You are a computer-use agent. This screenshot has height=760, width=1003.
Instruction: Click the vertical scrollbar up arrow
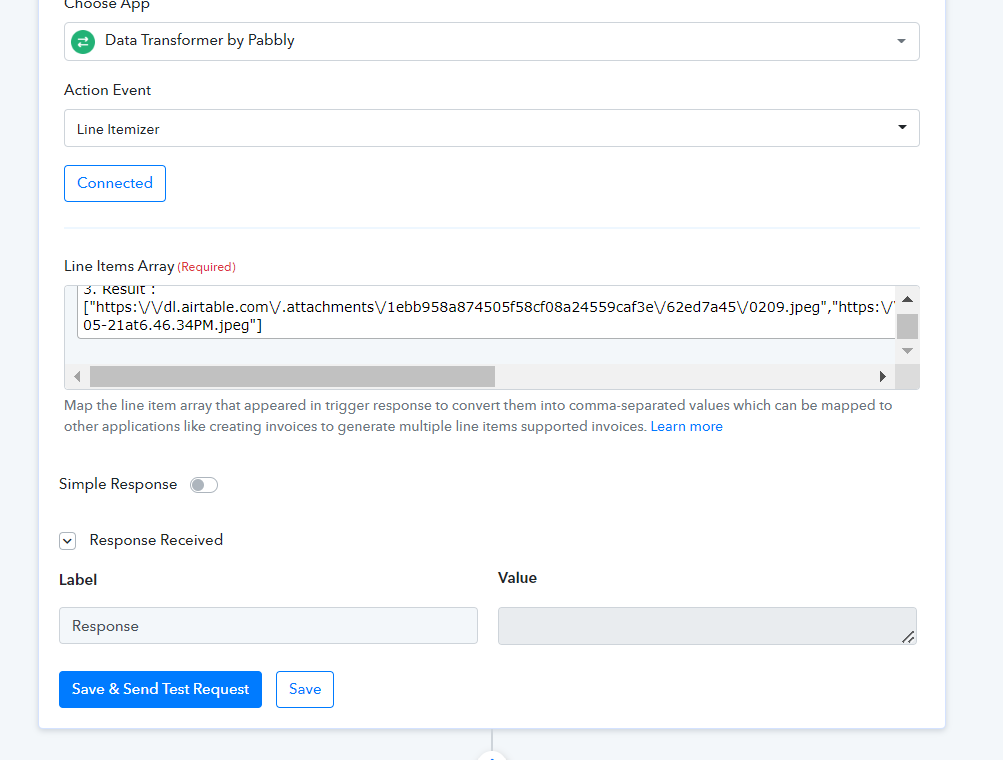907,299
